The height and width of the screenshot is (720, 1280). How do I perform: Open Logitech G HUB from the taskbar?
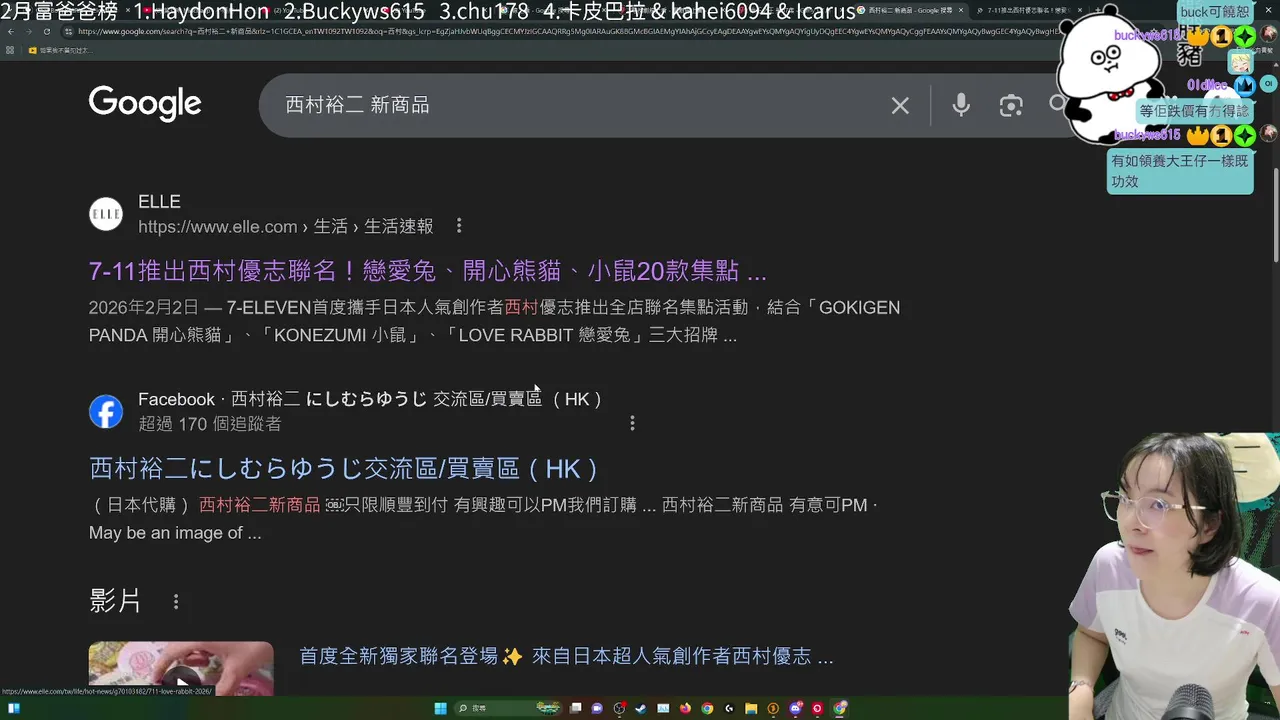[729, 708]
